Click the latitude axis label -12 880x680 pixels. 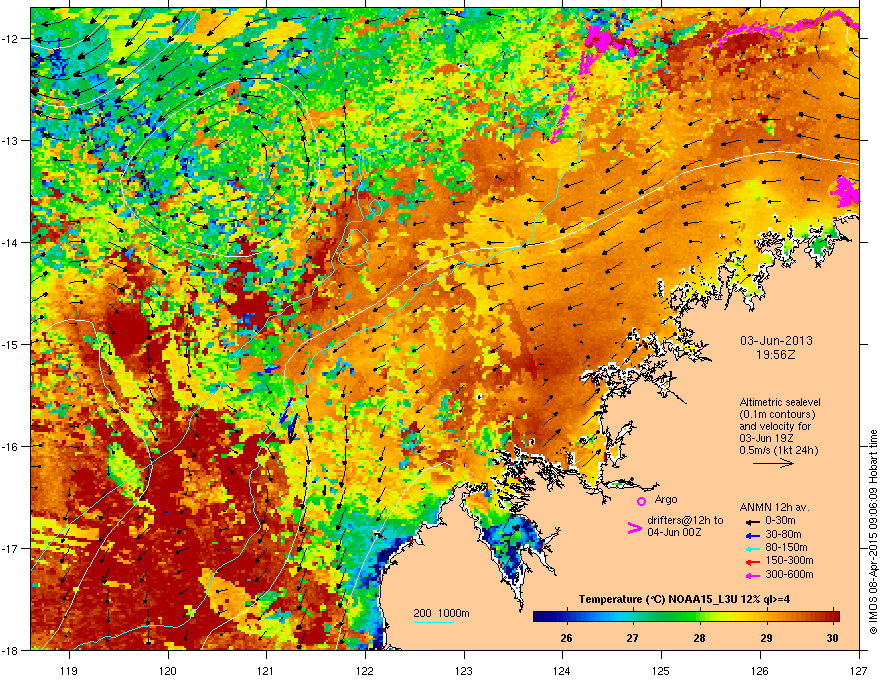tap(10, 38)
